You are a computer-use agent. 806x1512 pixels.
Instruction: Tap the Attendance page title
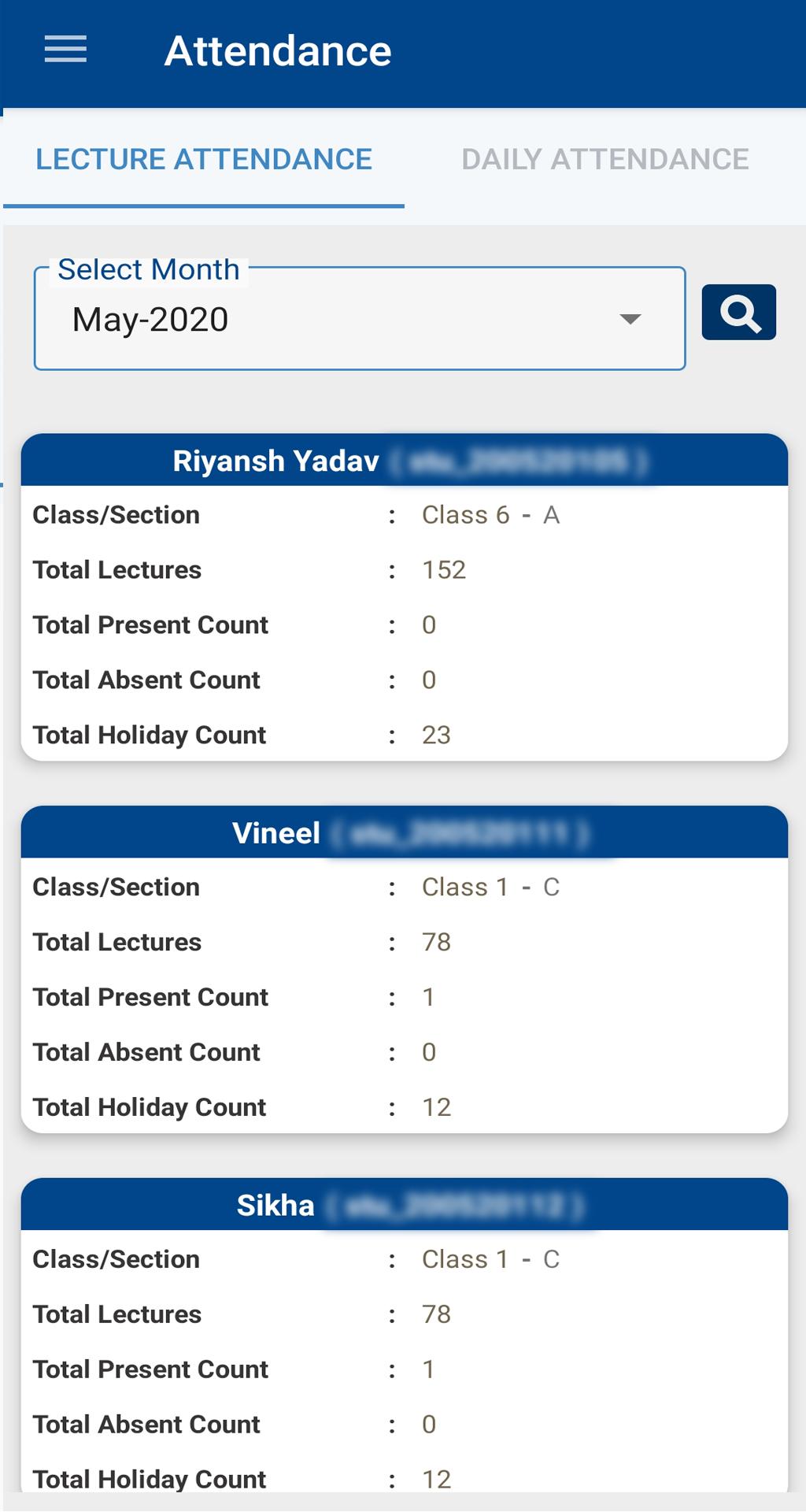point(277,50)
